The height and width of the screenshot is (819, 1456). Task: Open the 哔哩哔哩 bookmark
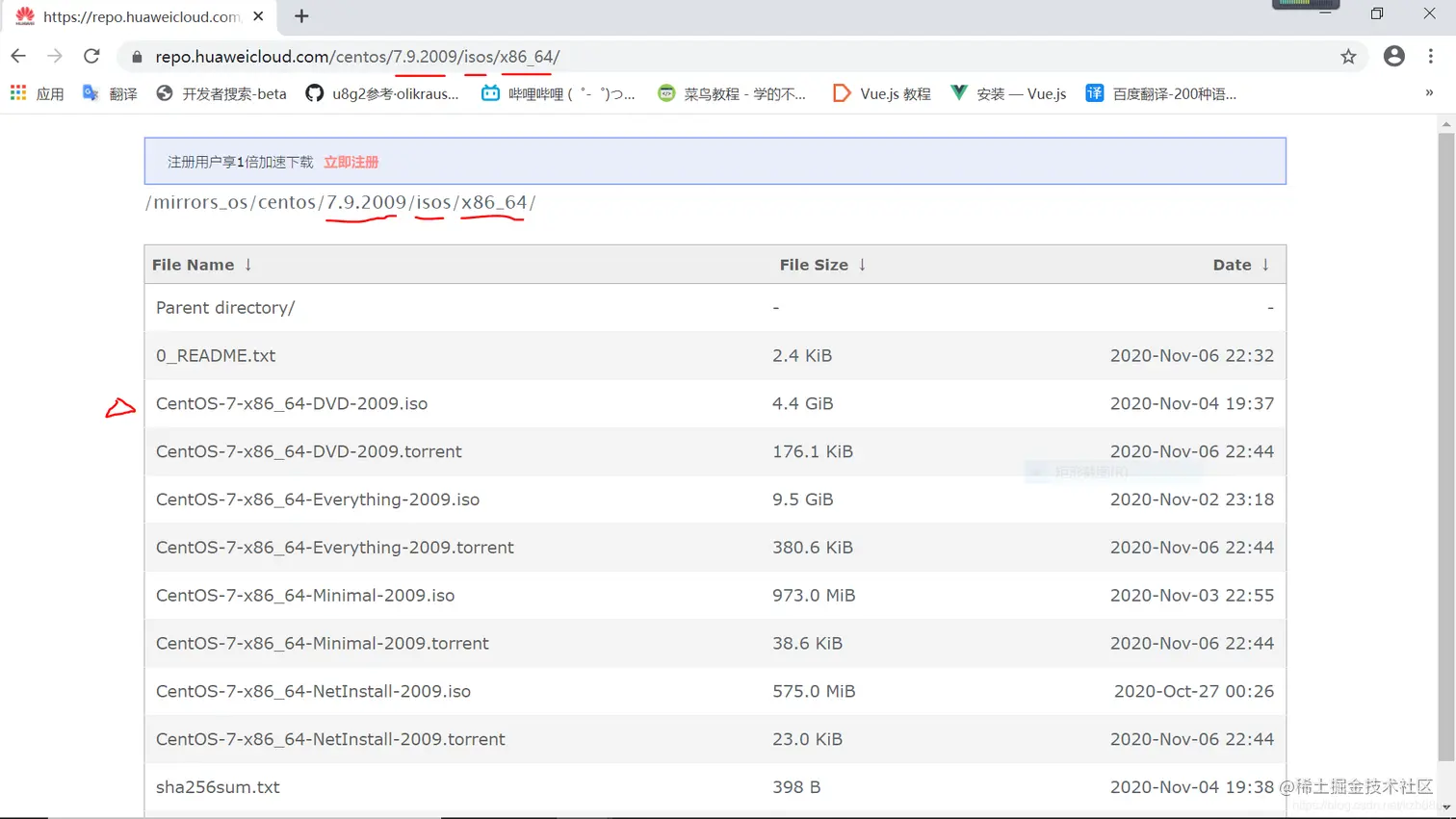tap(559, 93)
